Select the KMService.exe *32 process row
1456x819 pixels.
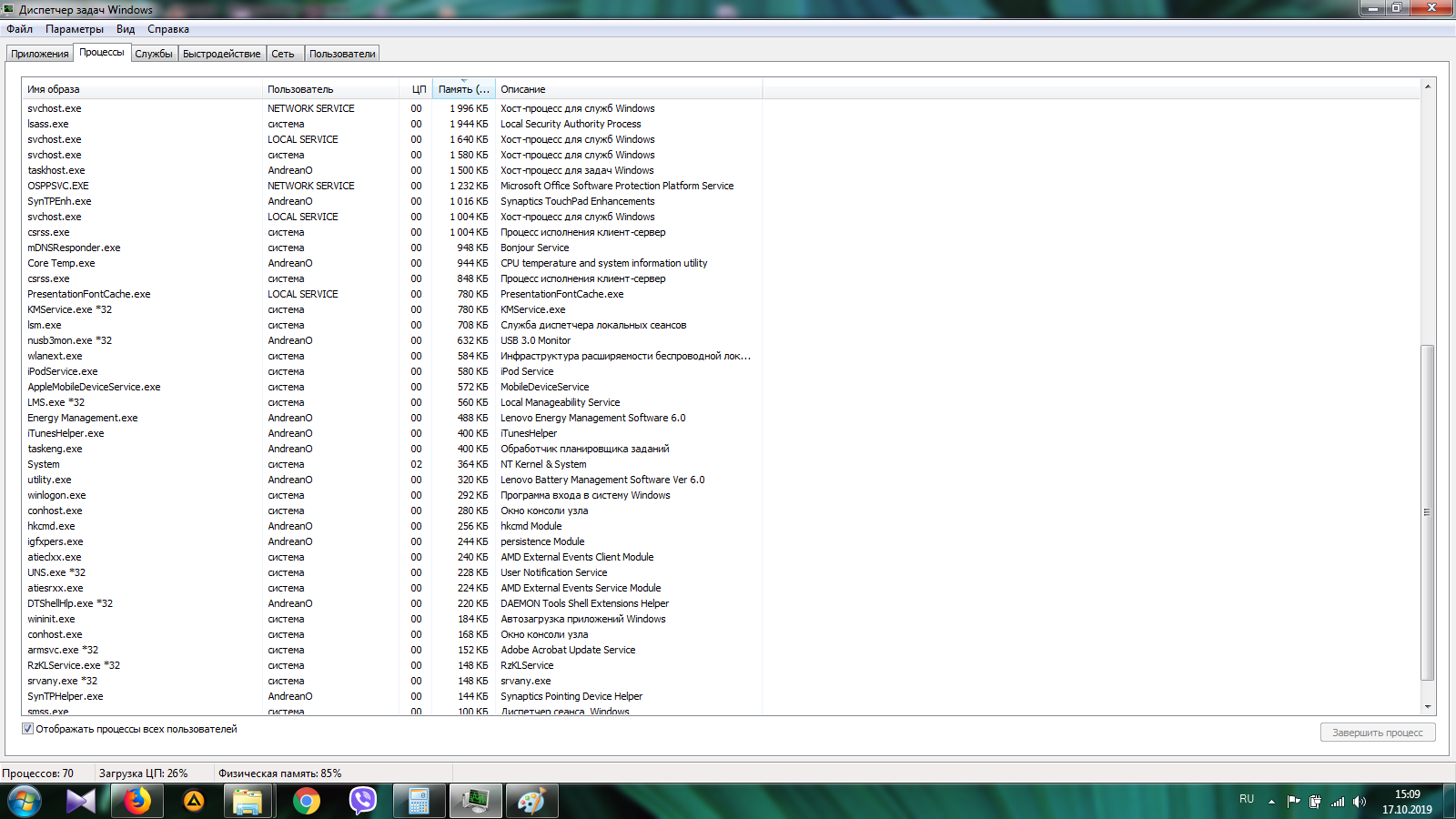[391, 309]
